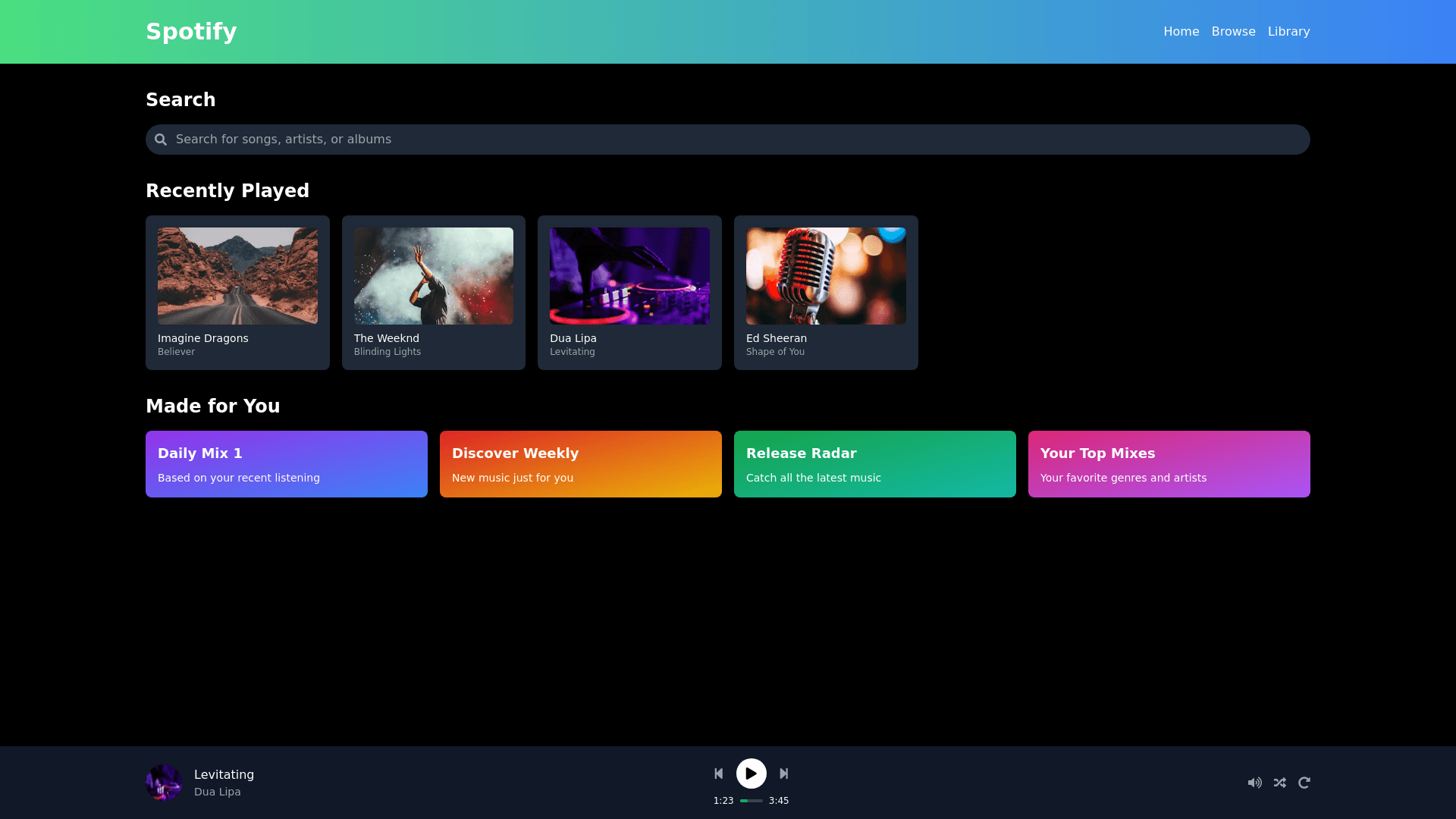Click the magnifying glass search icon

[x=161, y=140]
